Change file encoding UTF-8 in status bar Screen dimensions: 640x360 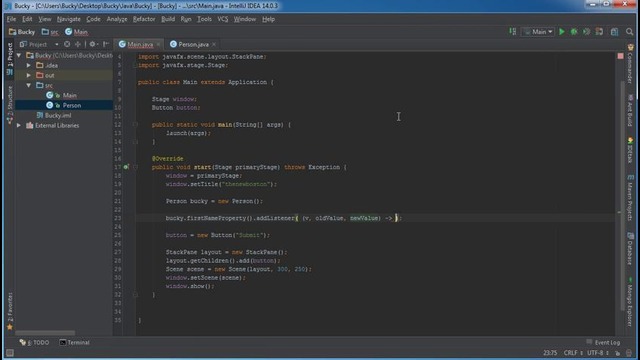click(x=598, y=353)
